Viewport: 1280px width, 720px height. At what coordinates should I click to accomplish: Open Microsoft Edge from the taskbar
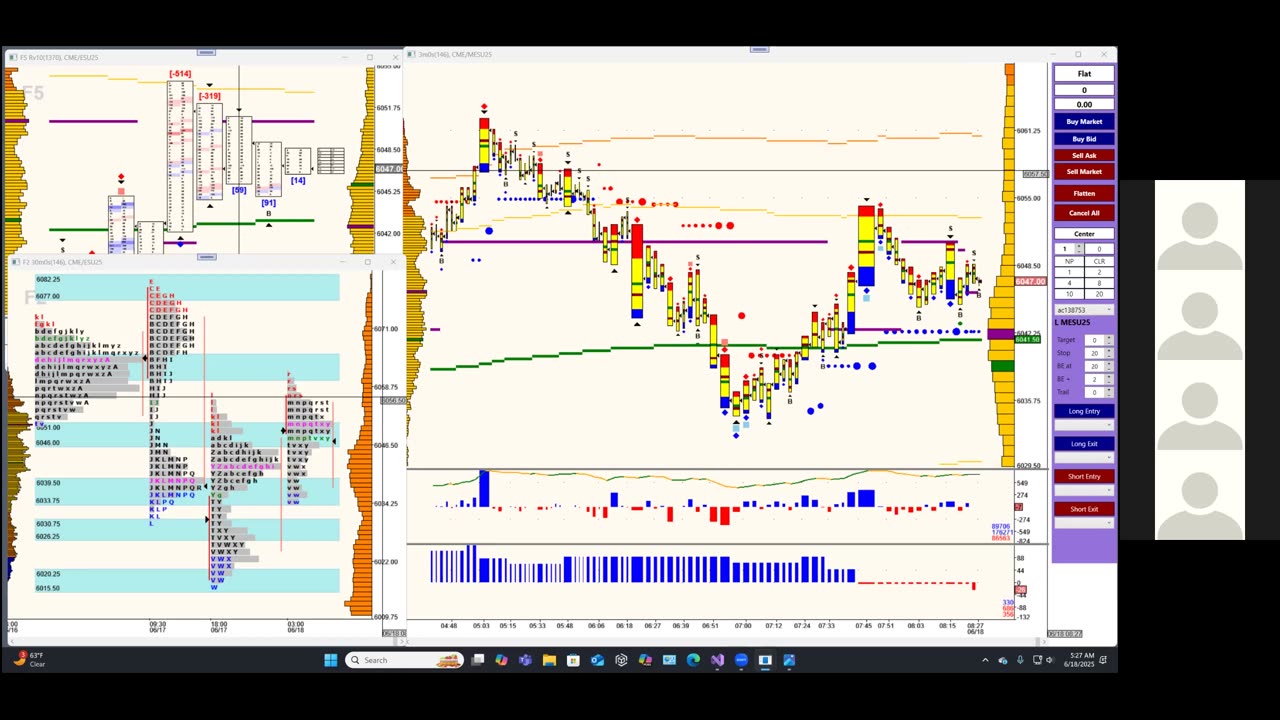coord(693,660)
